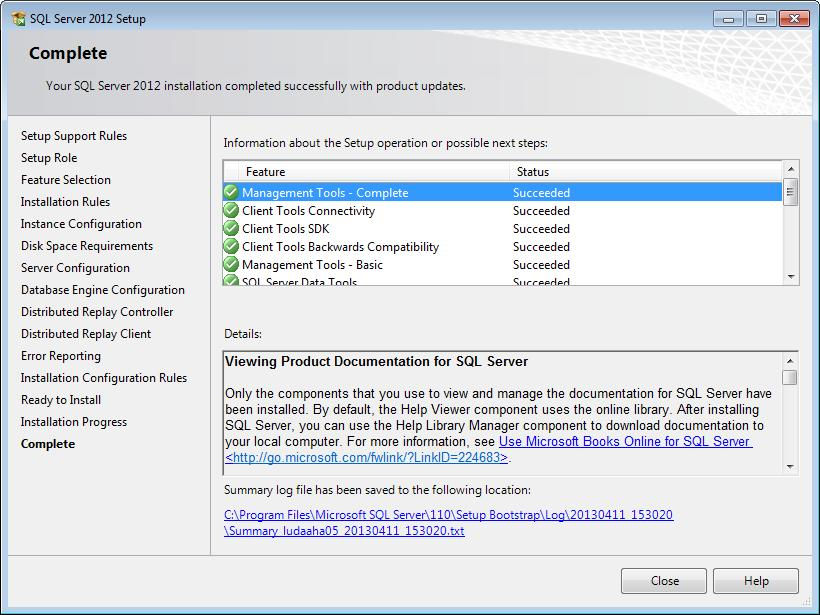This screenshot has height=615, width=820.
Task: Click Setup Support Rules step
Action: tap(74, 136)
